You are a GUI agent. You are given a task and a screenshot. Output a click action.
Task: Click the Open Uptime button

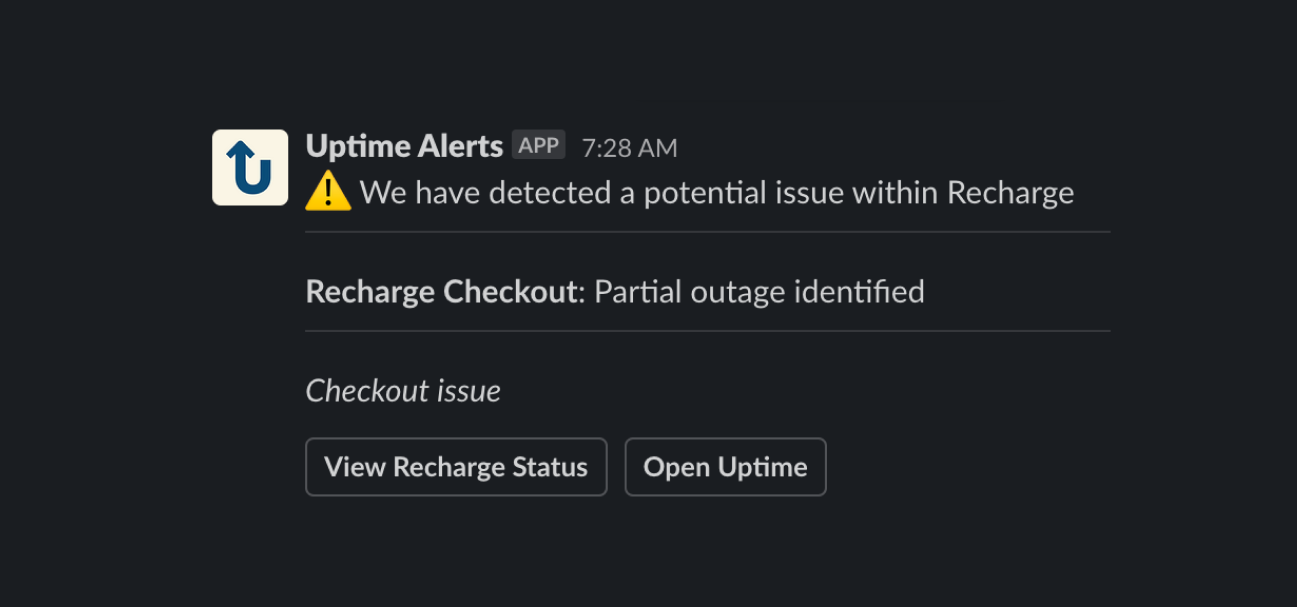point(726,467)
